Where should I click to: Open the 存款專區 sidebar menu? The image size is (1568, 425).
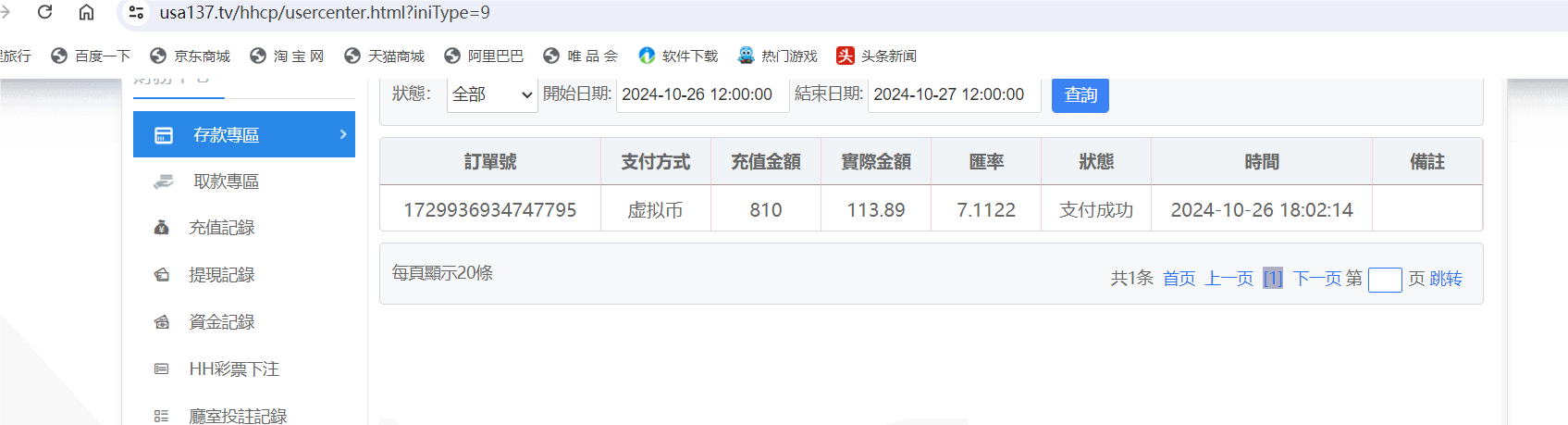(244, 134)
